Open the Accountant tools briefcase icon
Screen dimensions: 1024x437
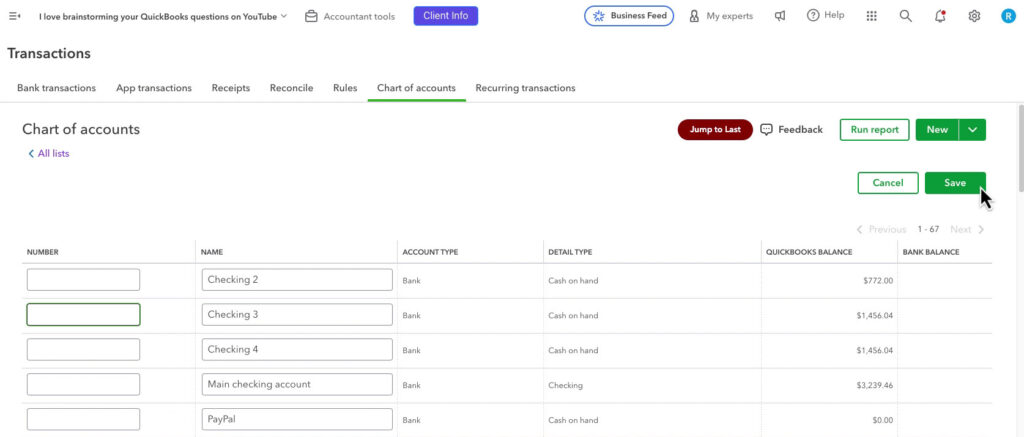pos(312,16)
